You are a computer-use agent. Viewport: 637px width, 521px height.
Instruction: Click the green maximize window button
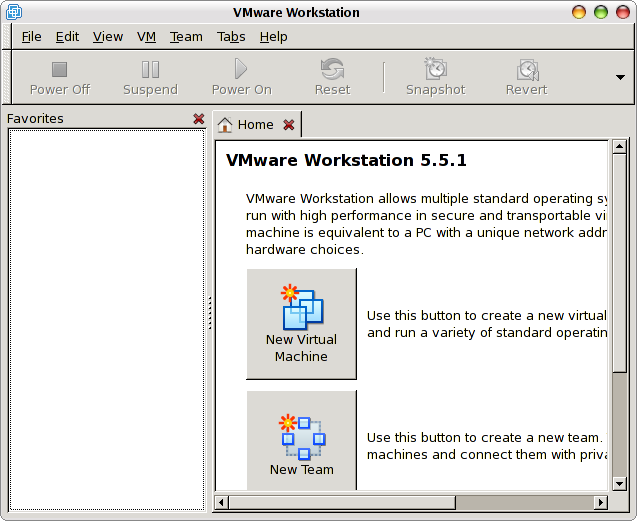[601, 12]
